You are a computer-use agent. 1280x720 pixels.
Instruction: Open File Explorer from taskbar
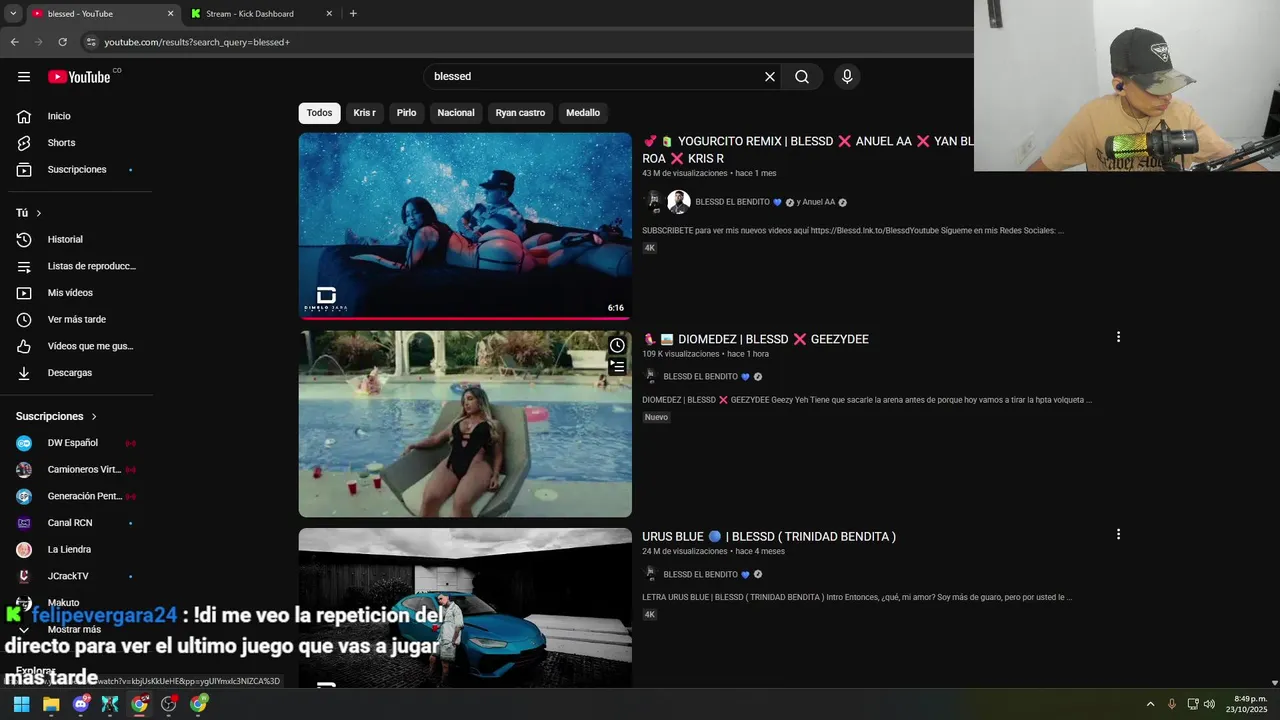(51, 704)
